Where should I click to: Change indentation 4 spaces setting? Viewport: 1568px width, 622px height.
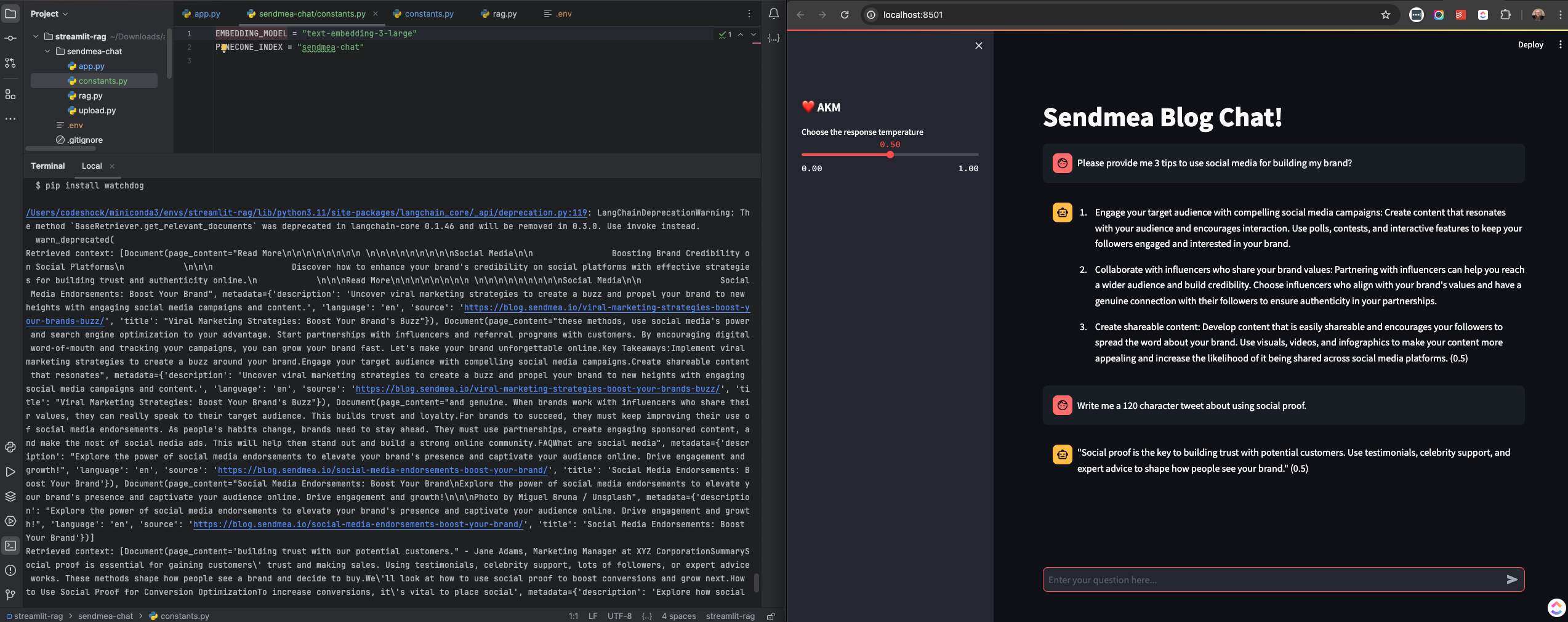[x=678, y=616]
